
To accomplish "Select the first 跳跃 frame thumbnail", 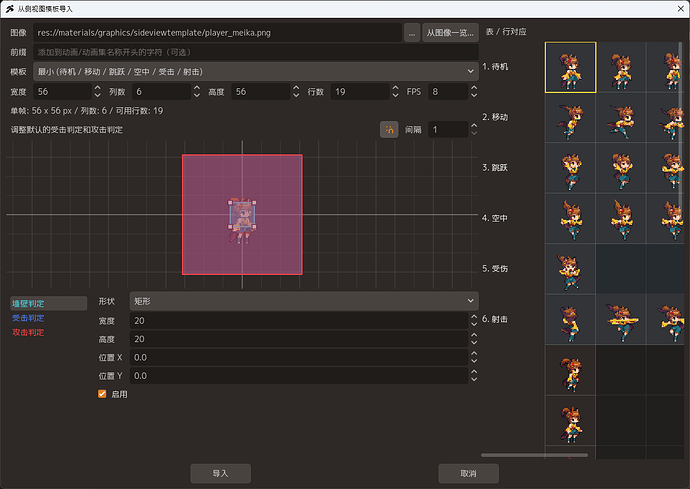I will pyautogui.click(x=571, y=168).
